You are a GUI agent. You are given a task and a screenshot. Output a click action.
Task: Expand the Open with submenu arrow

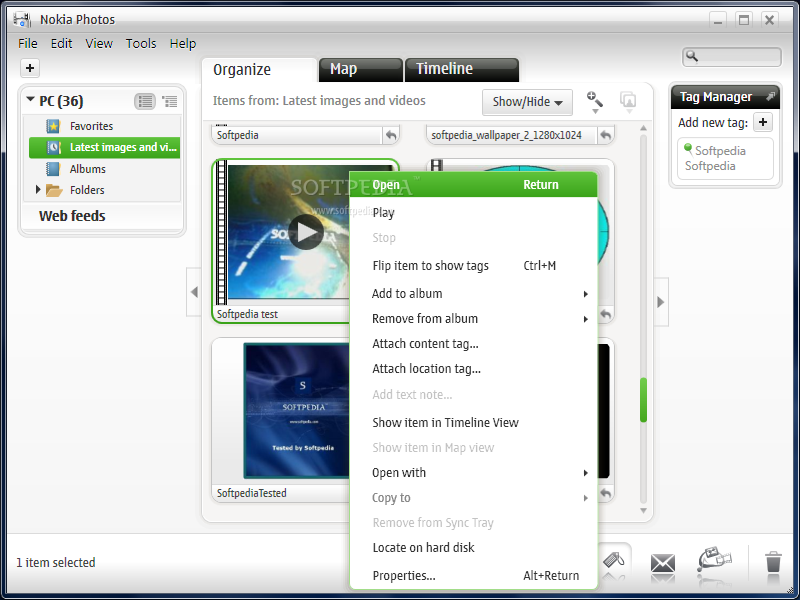click(x=586, y=473)
